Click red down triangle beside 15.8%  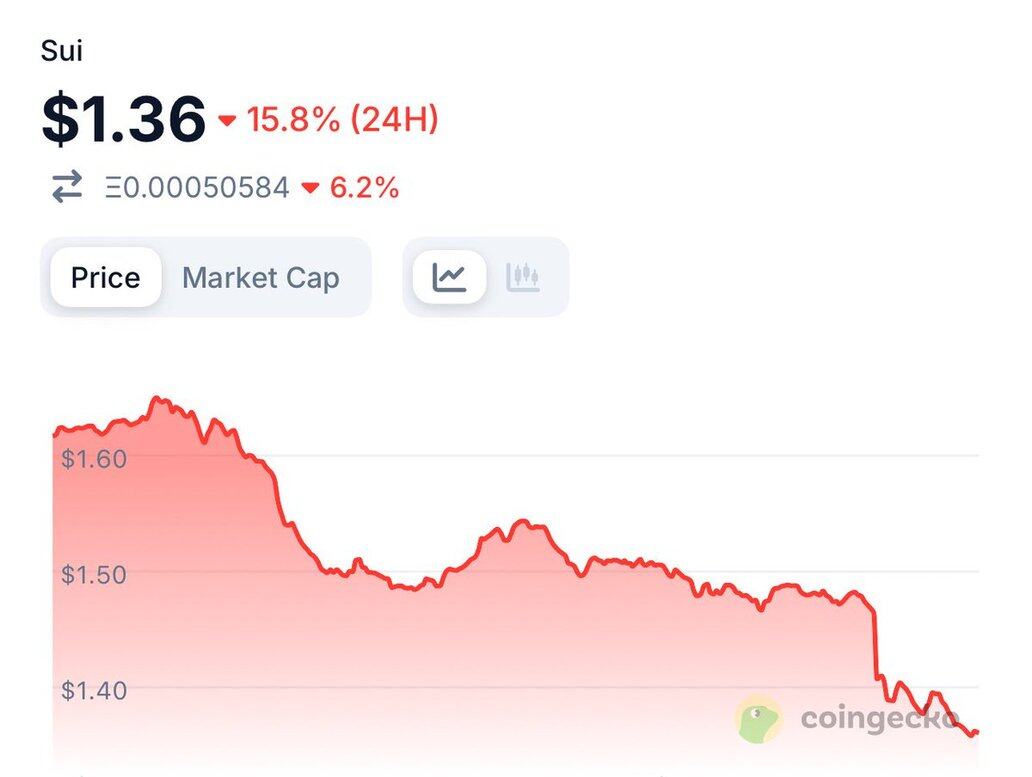tap(227, 121)
